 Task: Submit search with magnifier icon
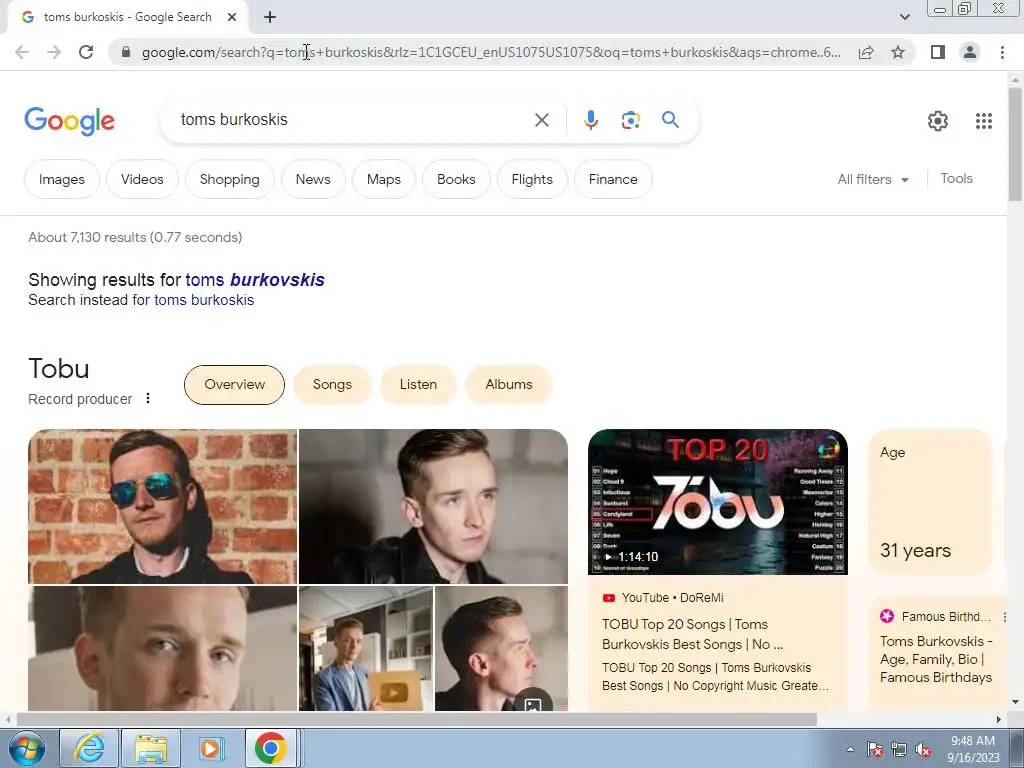pyautogui.click(x=670, y=120)
